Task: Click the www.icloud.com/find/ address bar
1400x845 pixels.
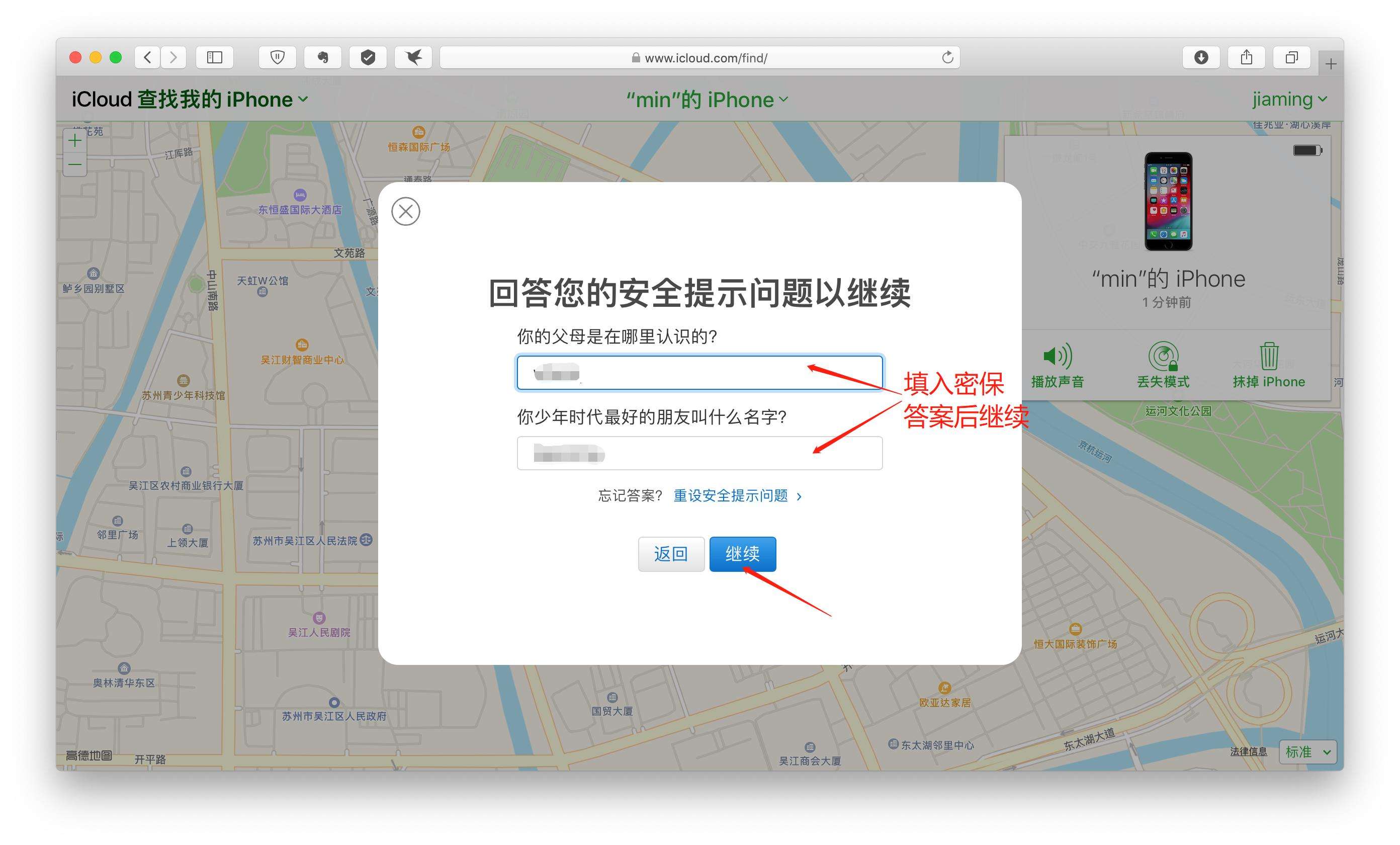Action: point(700,57)
